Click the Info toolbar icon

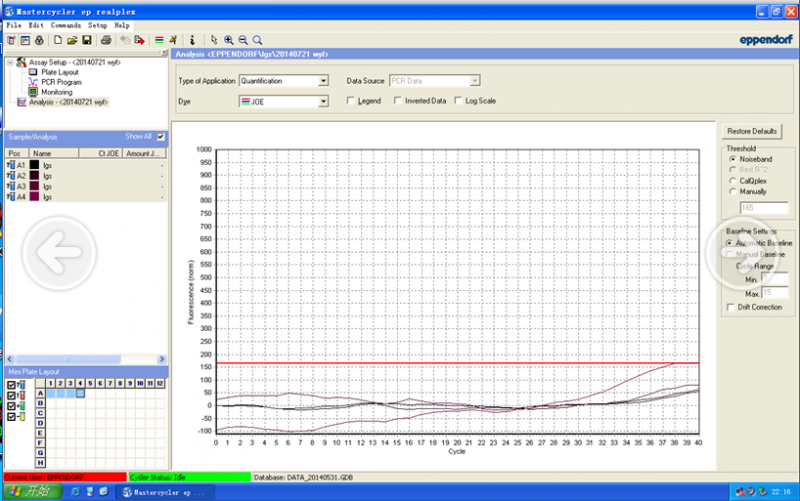[192, 40]
